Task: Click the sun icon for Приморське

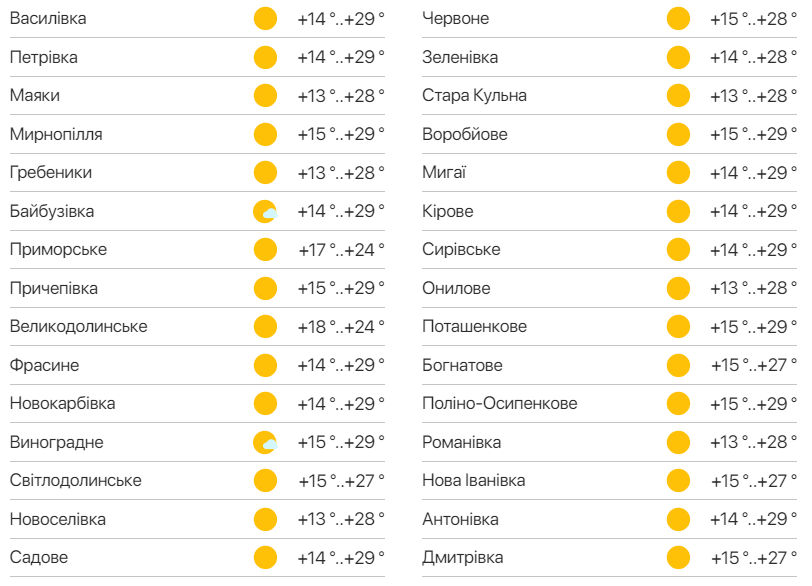Action: point(265,250)
